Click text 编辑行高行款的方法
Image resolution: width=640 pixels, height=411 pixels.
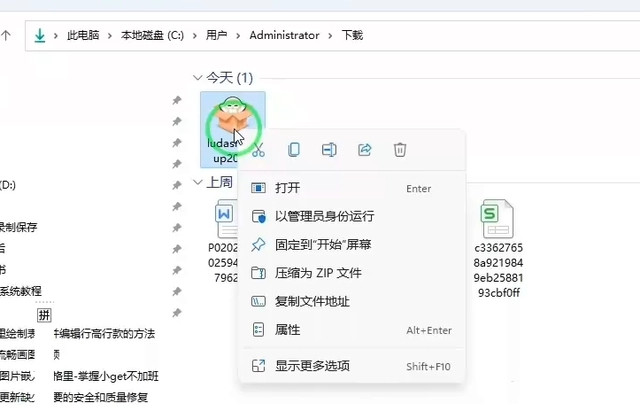(x=108, y=333)
